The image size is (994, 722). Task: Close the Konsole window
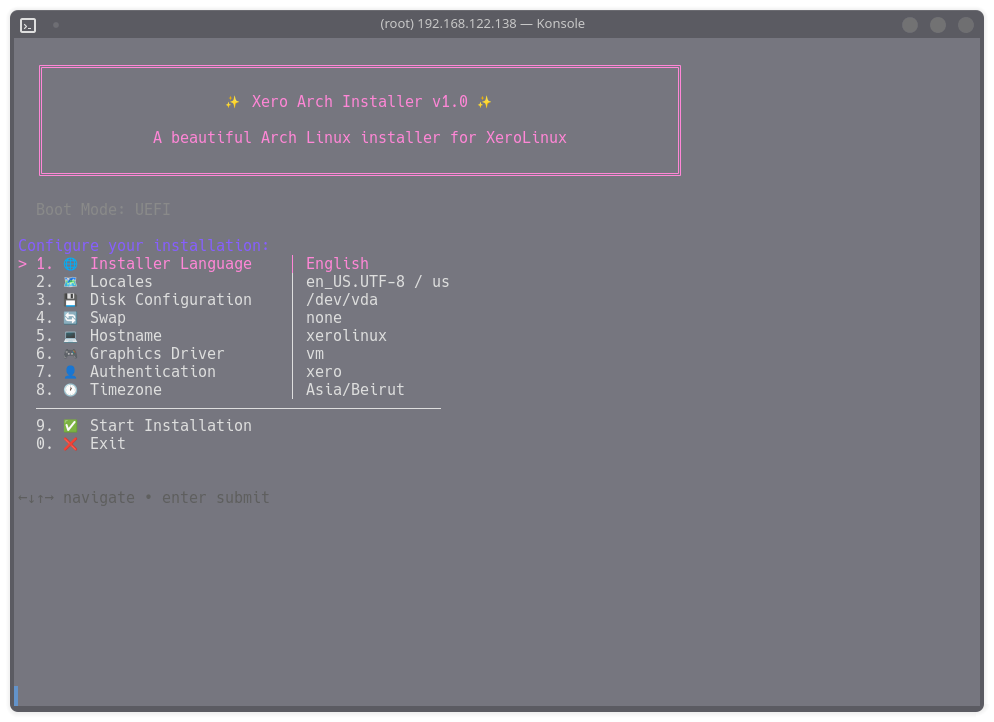(965, 25)
